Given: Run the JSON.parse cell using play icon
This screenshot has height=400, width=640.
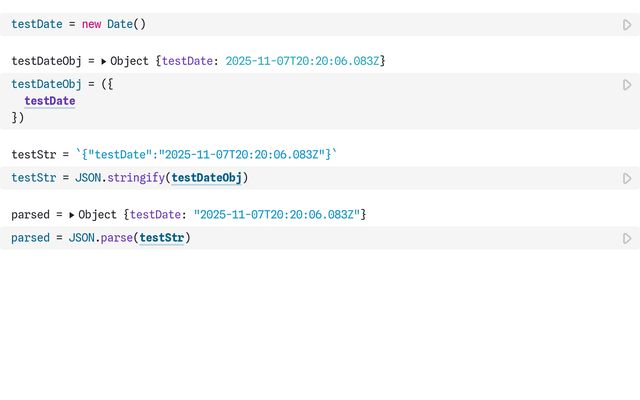Looking at the screenshot, I should coord(627,238).
